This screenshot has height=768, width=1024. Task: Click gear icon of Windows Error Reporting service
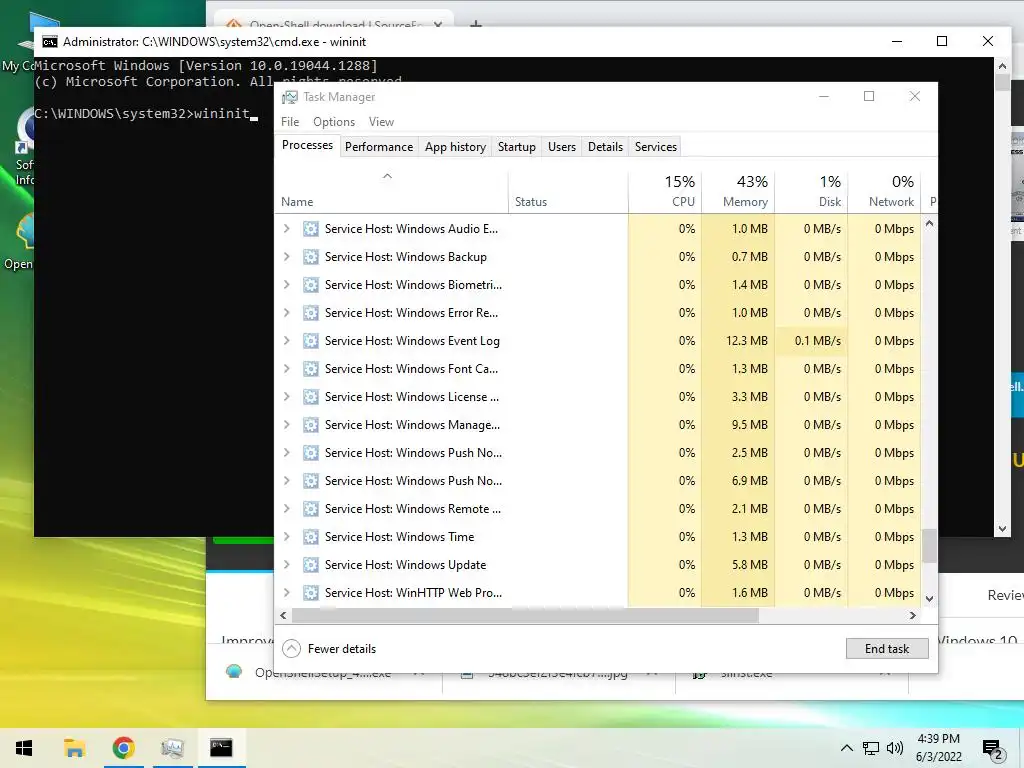pyautogui.click(x=311, y=313)
